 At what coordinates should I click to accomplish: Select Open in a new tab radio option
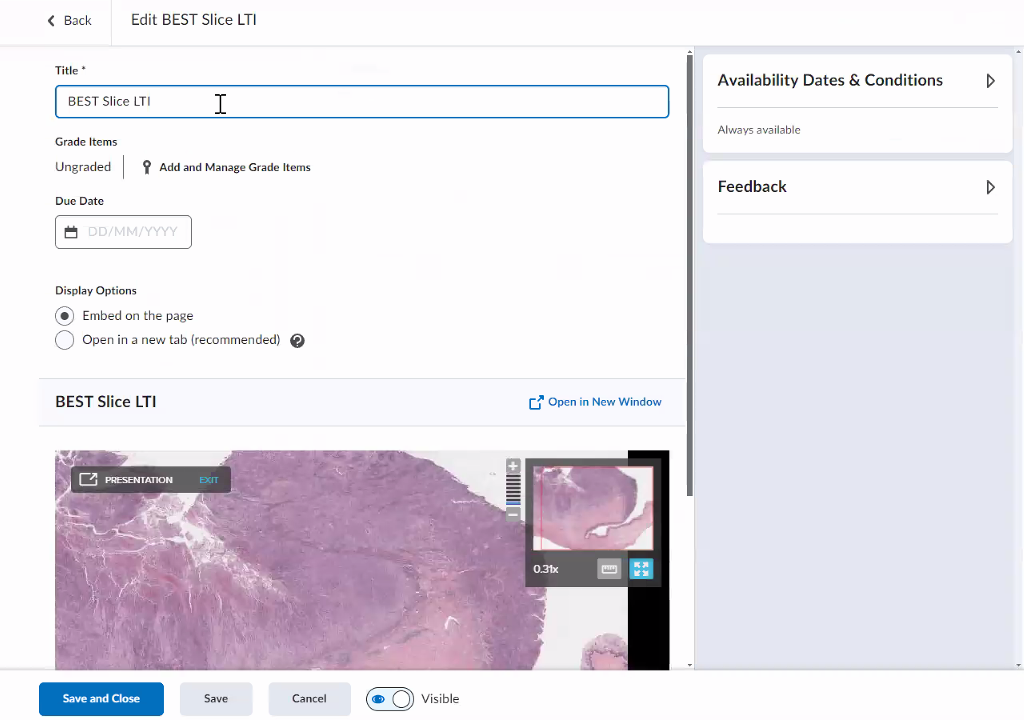pos(65,340)
